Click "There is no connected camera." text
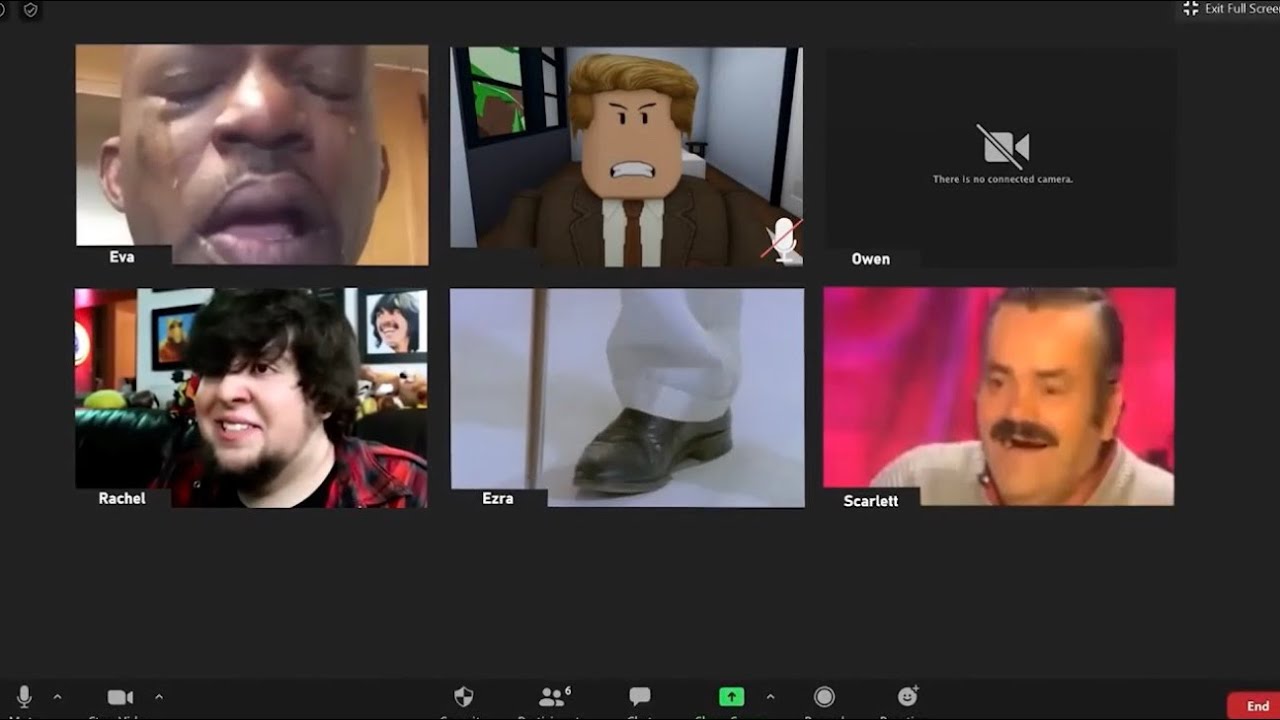 click(1003, 180)
